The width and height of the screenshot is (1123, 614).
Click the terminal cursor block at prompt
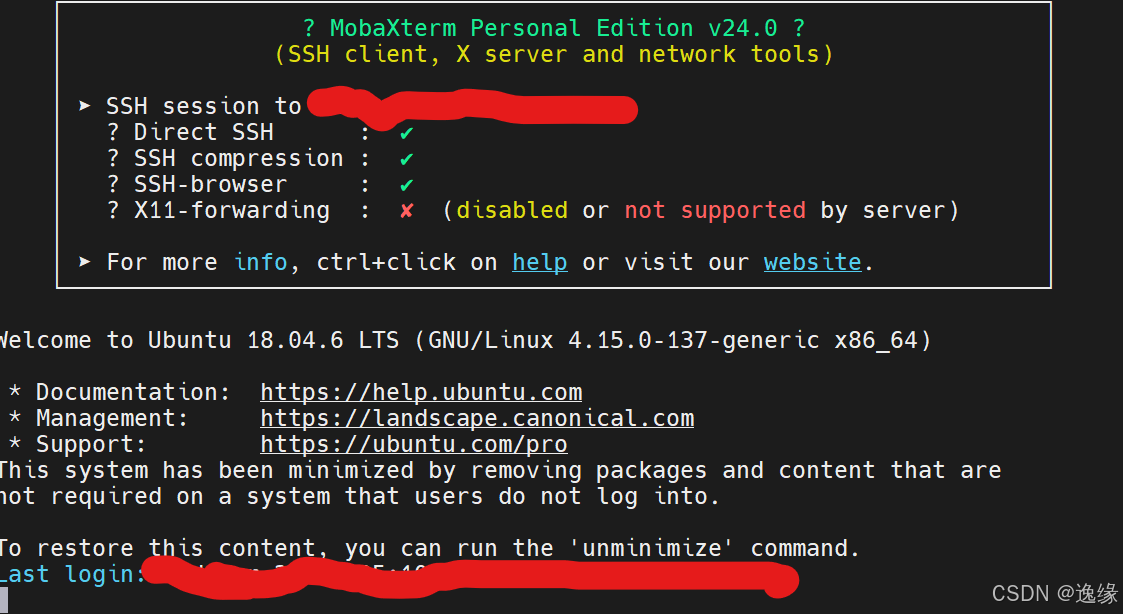point(4,600)
